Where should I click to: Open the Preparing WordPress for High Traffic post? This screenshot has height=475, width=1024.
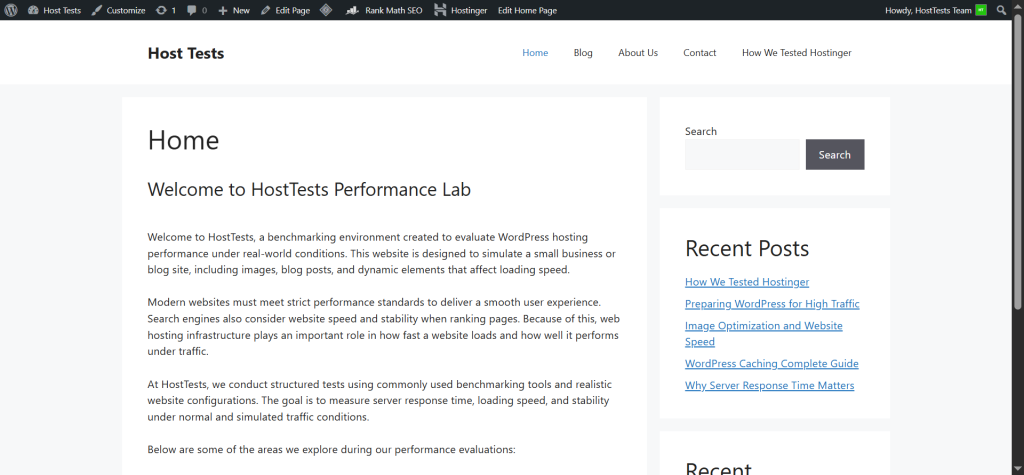[771, 304]
